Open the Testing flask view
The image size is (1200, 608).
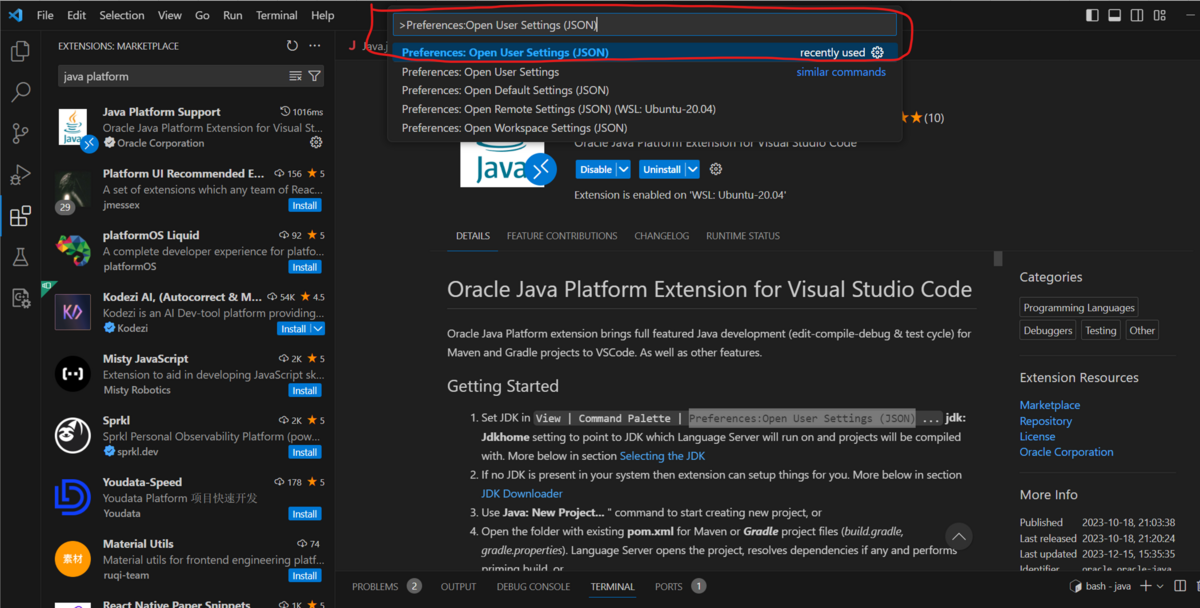(x=20, y=257)
